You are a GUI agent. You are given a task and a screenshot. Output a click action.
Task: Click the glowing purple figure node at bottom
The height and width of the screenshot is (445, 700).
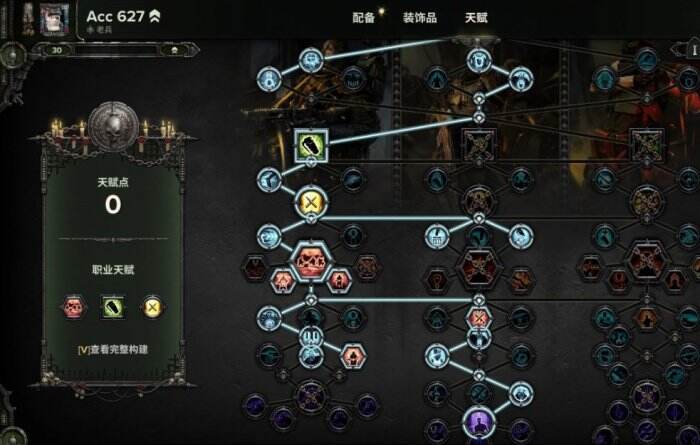(478, 422)
